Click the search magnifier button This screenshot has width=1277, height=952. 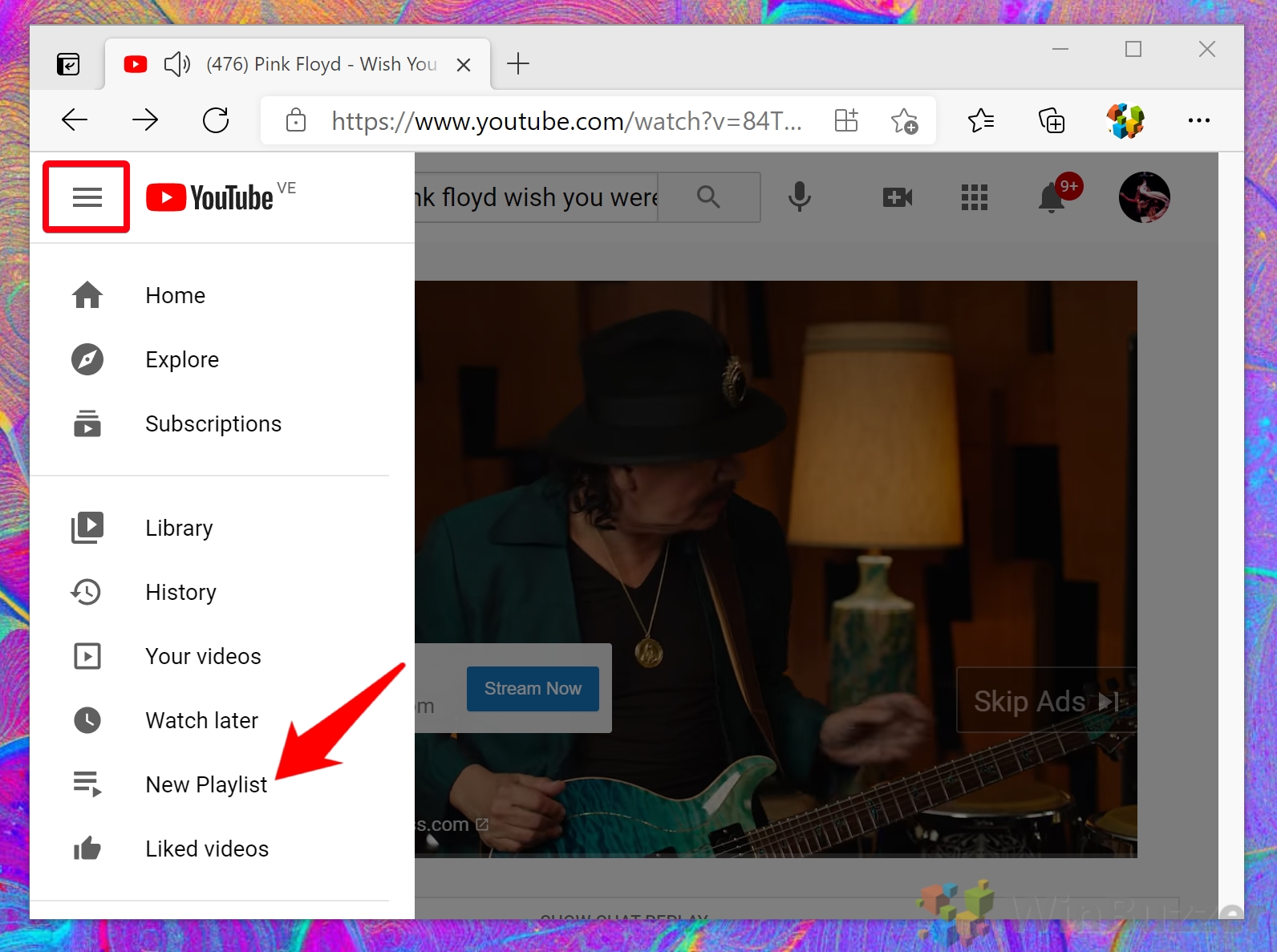pyautogui.click(x=708, y=197)
